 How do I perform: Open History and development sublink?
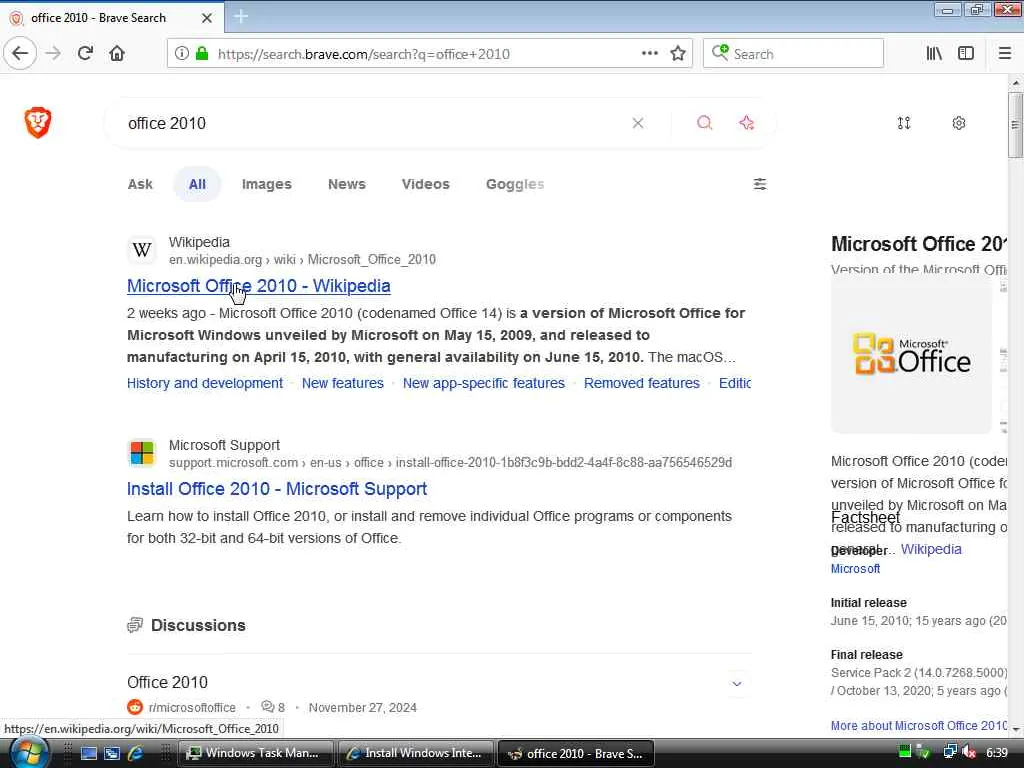(204, 383)
